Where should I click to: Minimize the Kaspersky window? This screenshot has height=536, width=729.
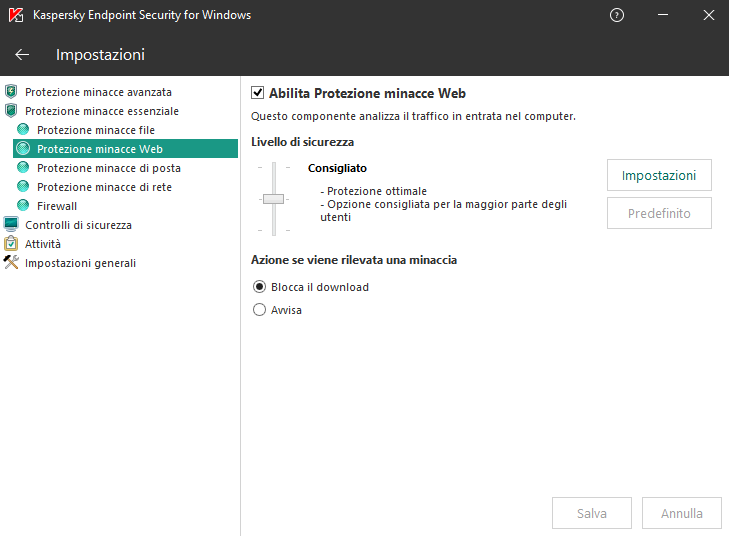point(663,15)
